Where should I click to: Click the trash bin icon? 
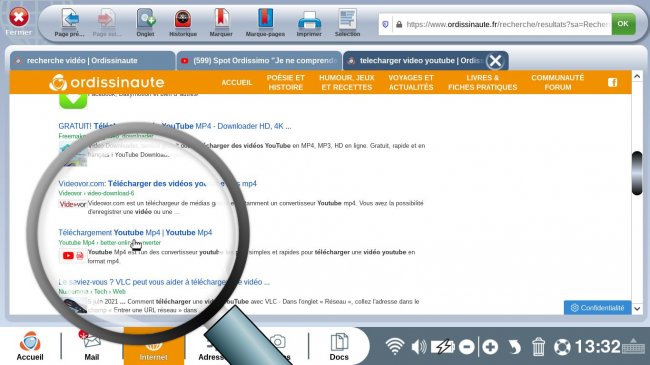(538, 347)
